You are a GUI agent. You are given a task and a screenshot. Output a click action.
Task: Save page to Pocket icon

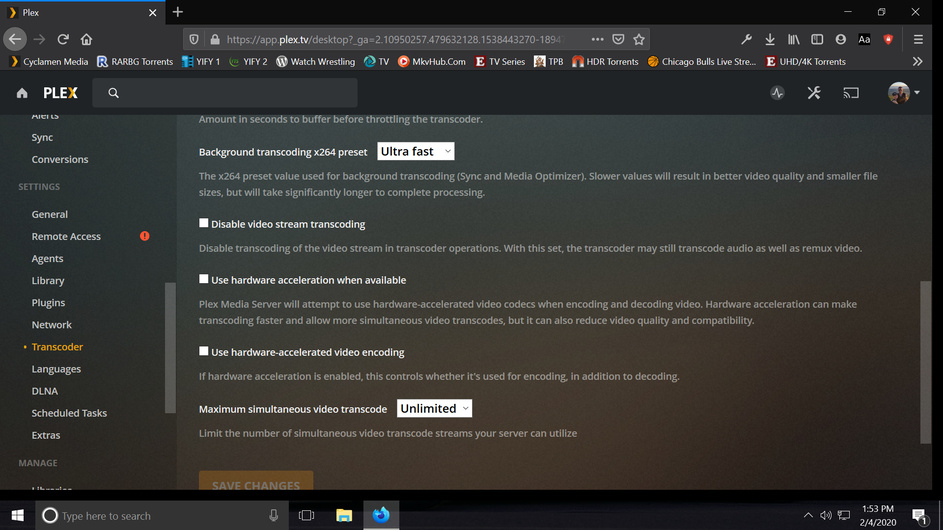click(618, 39)
